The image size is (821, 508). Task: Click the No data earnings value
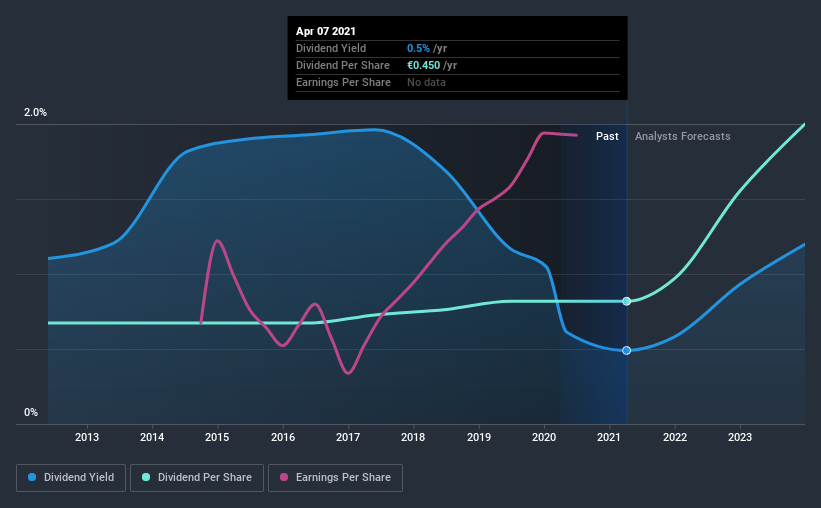(426, 82)
